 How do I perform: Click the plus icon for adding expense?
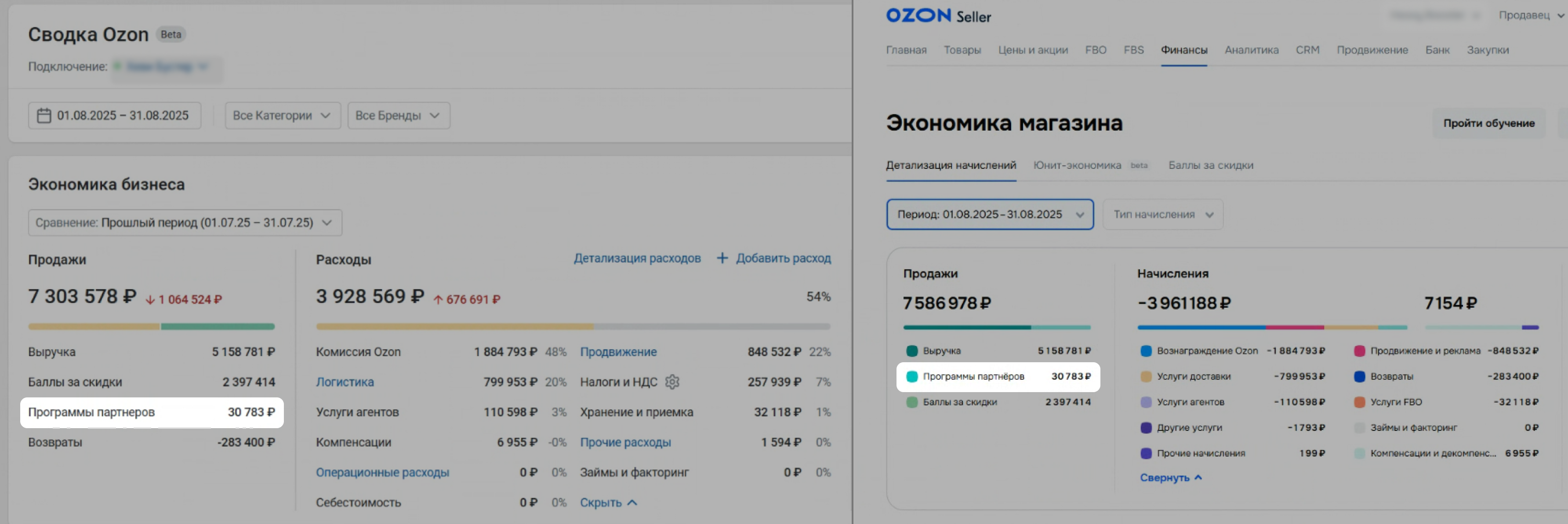tap(722, 258)
